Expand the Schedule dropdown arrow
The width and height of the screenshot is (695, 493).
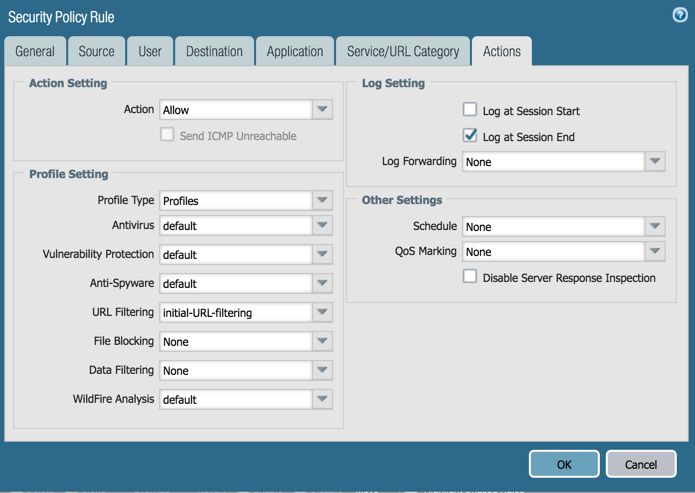pyautogui.click(x=655, y=227)
